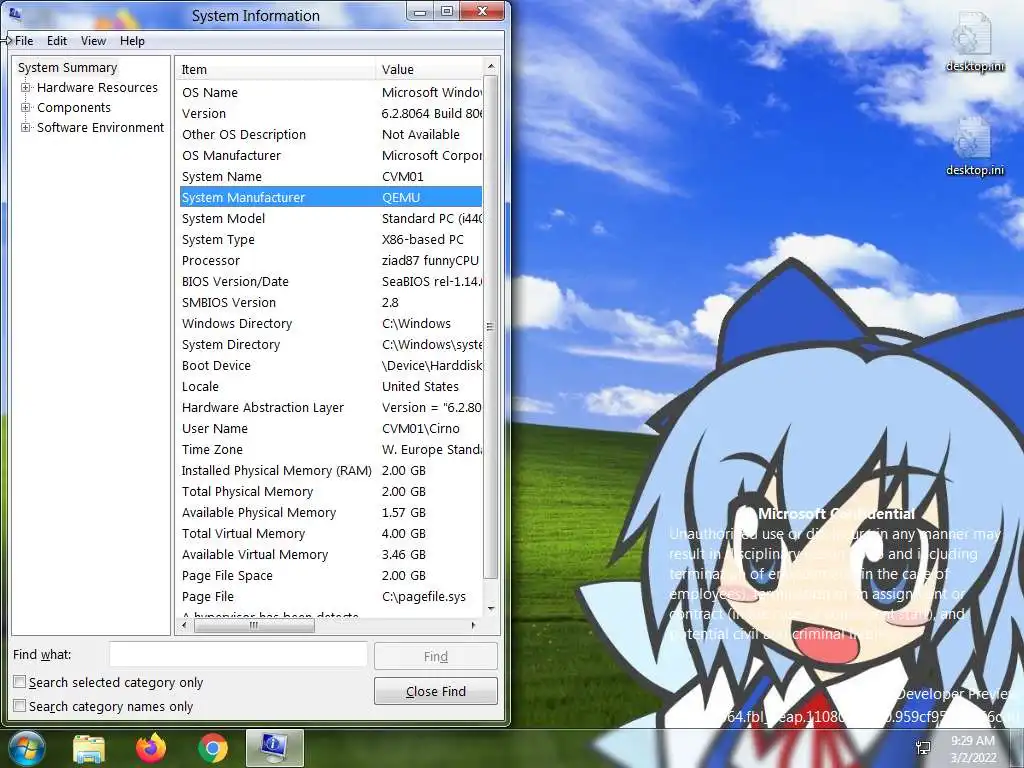Enable Search selected category only
This screenshot has width=1024, height=768.
coord(20,682)
